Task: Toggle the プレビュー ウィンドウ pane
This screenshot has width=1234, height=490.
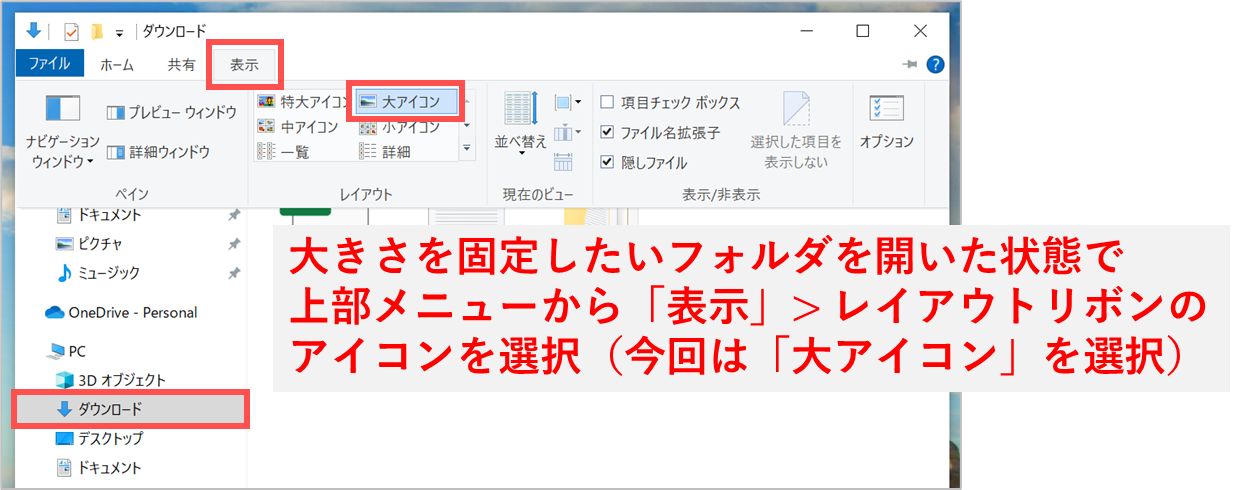Action: (x=171, y=111)
